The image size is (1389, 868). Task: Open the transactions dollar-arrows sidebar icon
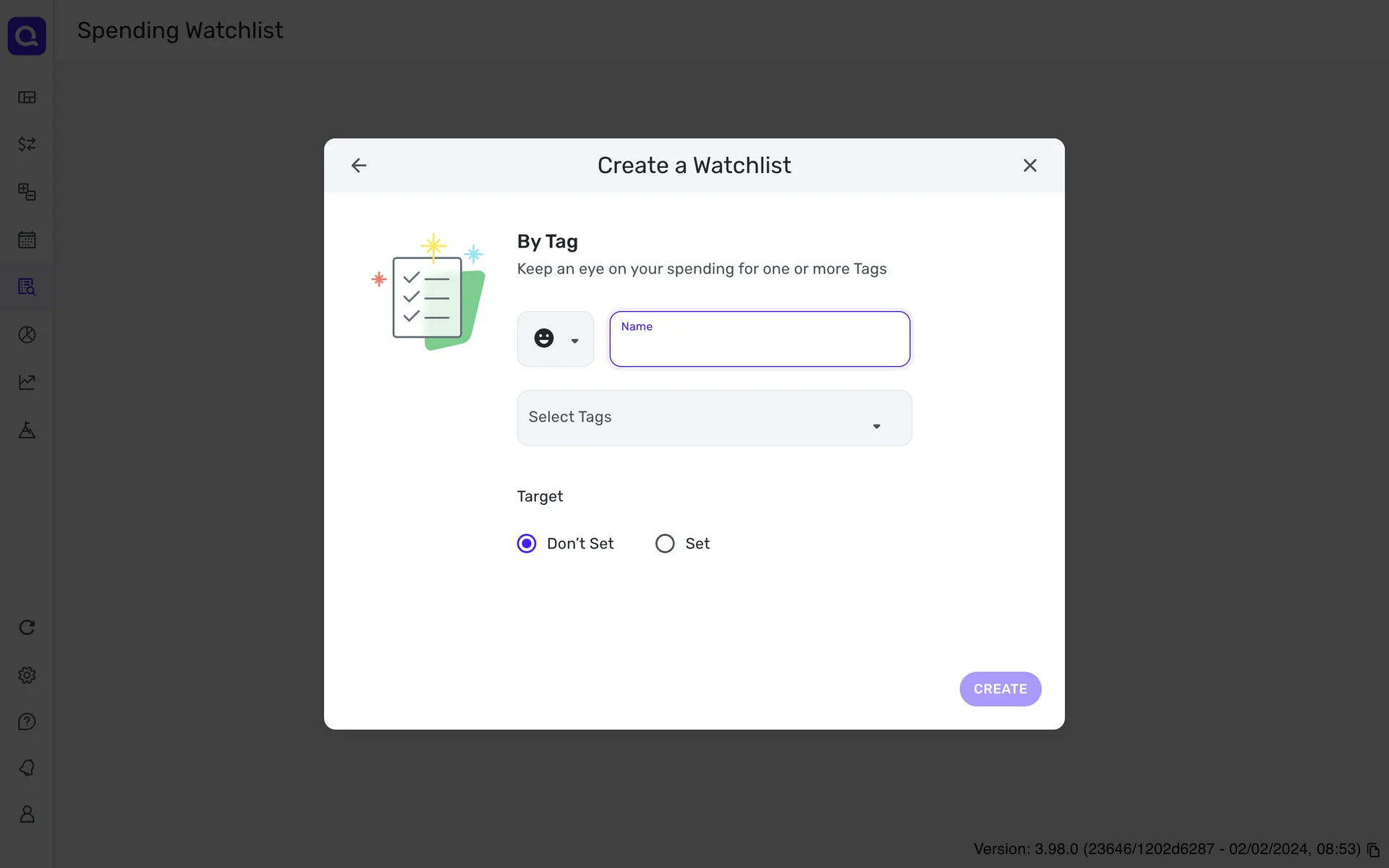click(27, 145)
